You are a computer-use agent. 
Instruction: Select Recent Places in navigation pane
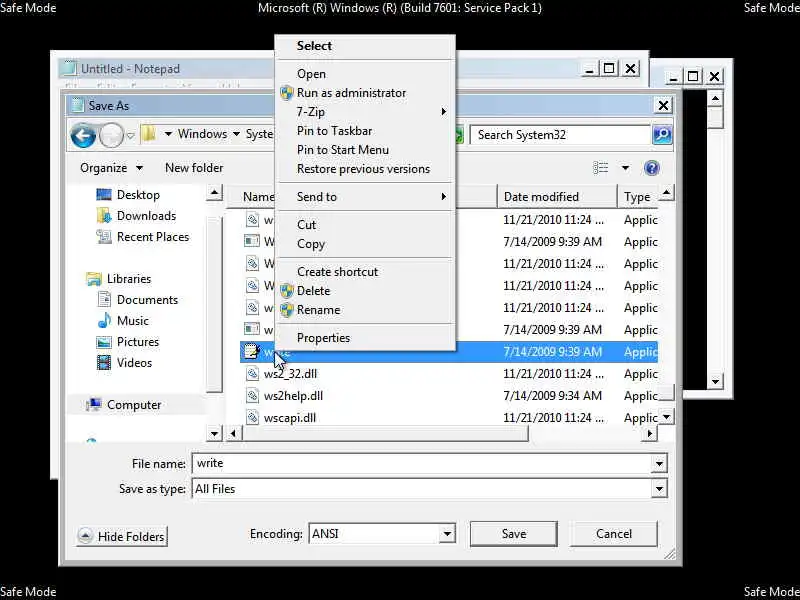(153, 237)
